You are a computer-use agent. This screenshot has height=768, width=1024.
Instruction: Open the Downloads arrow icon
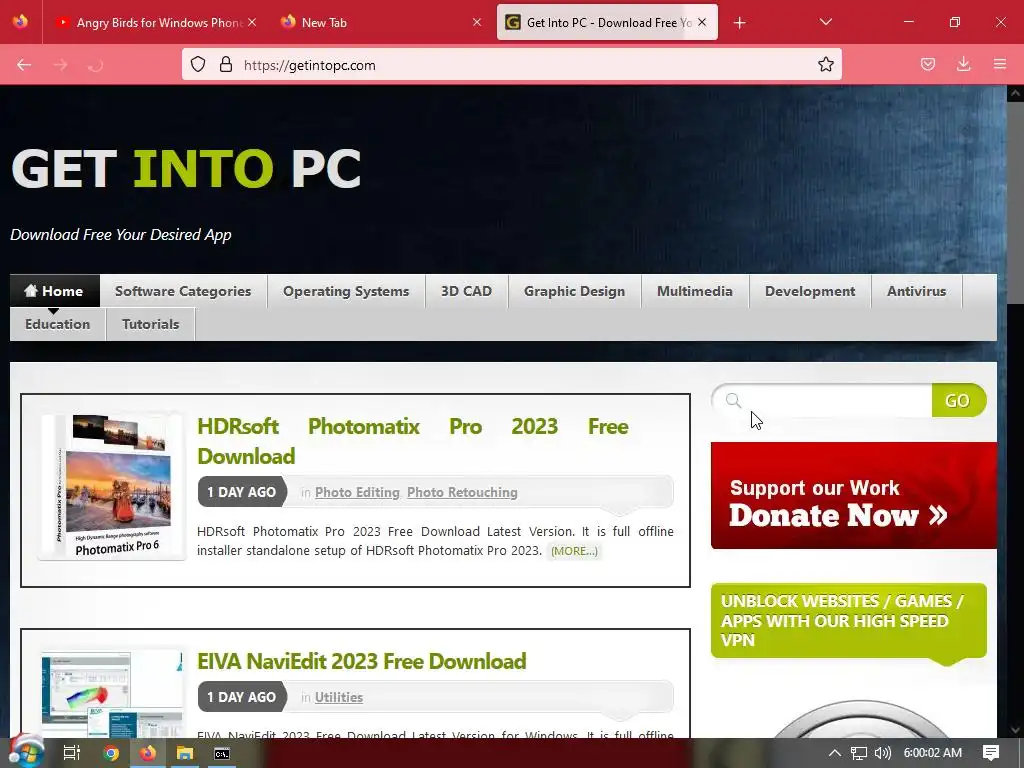click(963, 64)
